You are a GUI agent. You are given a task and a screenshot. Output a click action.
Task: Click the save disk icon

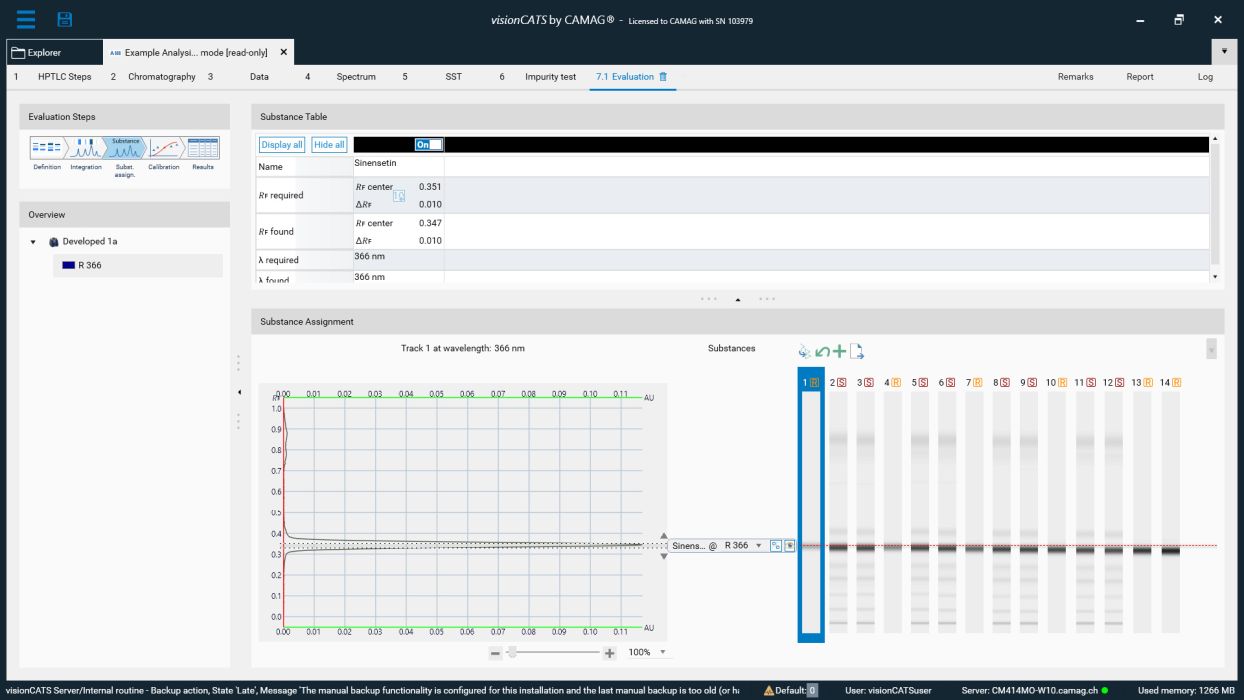click(x=65, y=20)
